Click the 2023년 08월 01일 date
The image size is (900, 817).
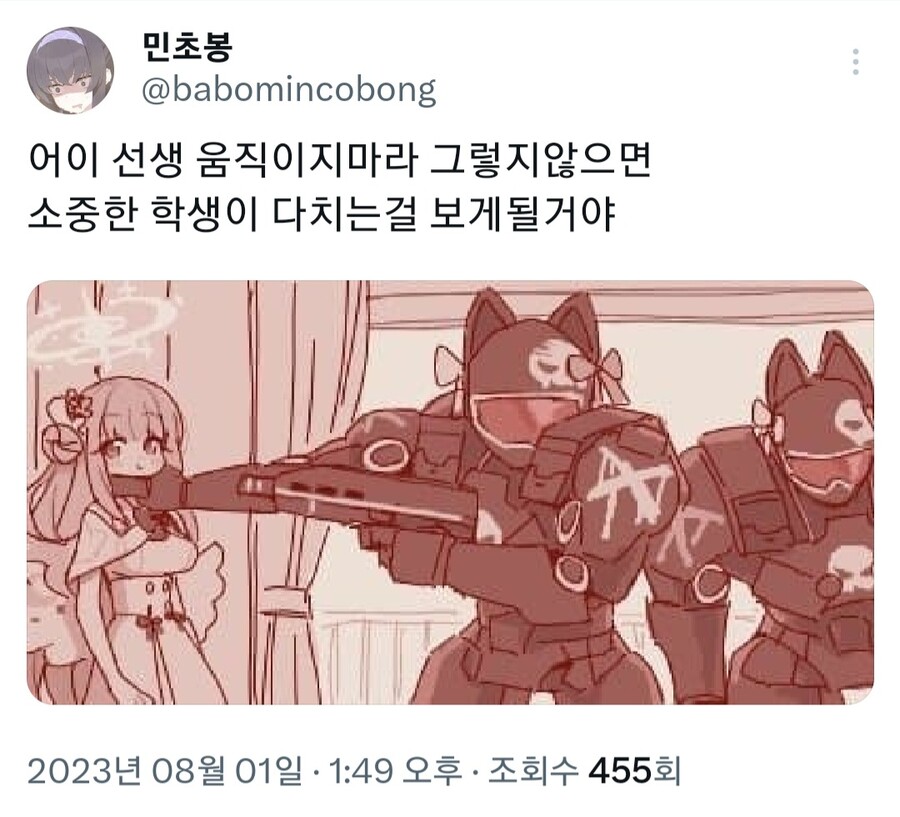(x=165, y=770)
